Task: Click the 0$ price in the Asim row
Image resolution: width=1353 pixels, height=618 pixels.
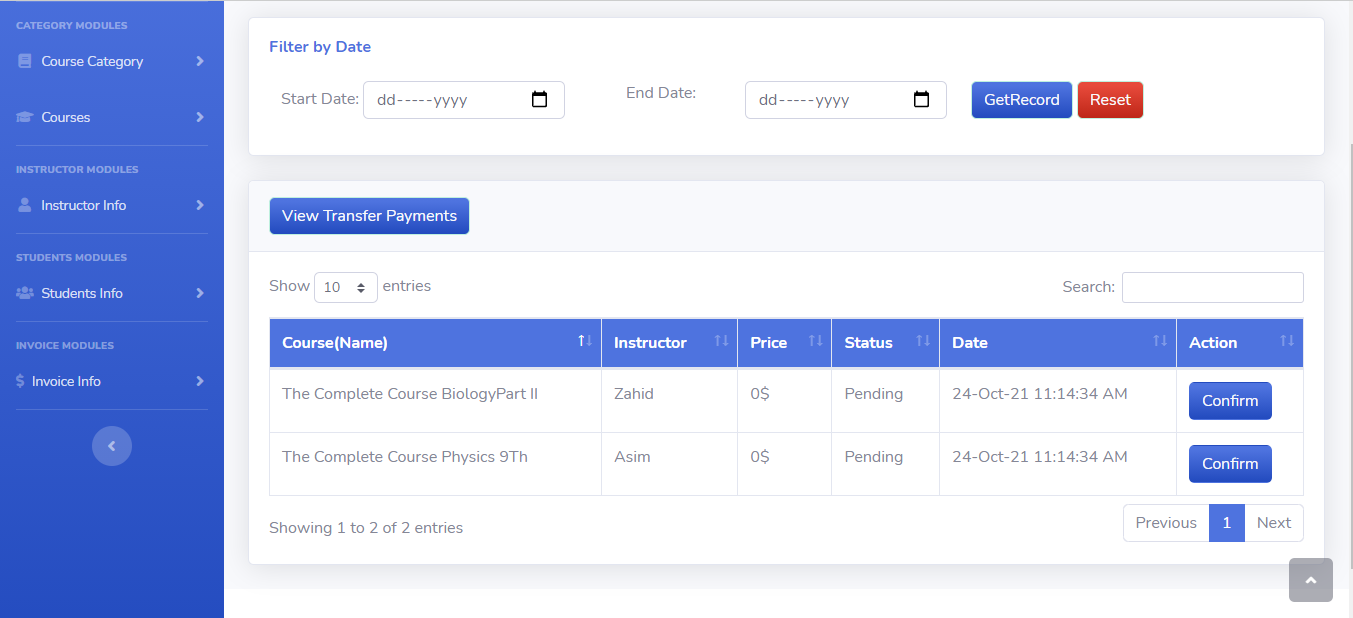Action: [x=760, y=457]
